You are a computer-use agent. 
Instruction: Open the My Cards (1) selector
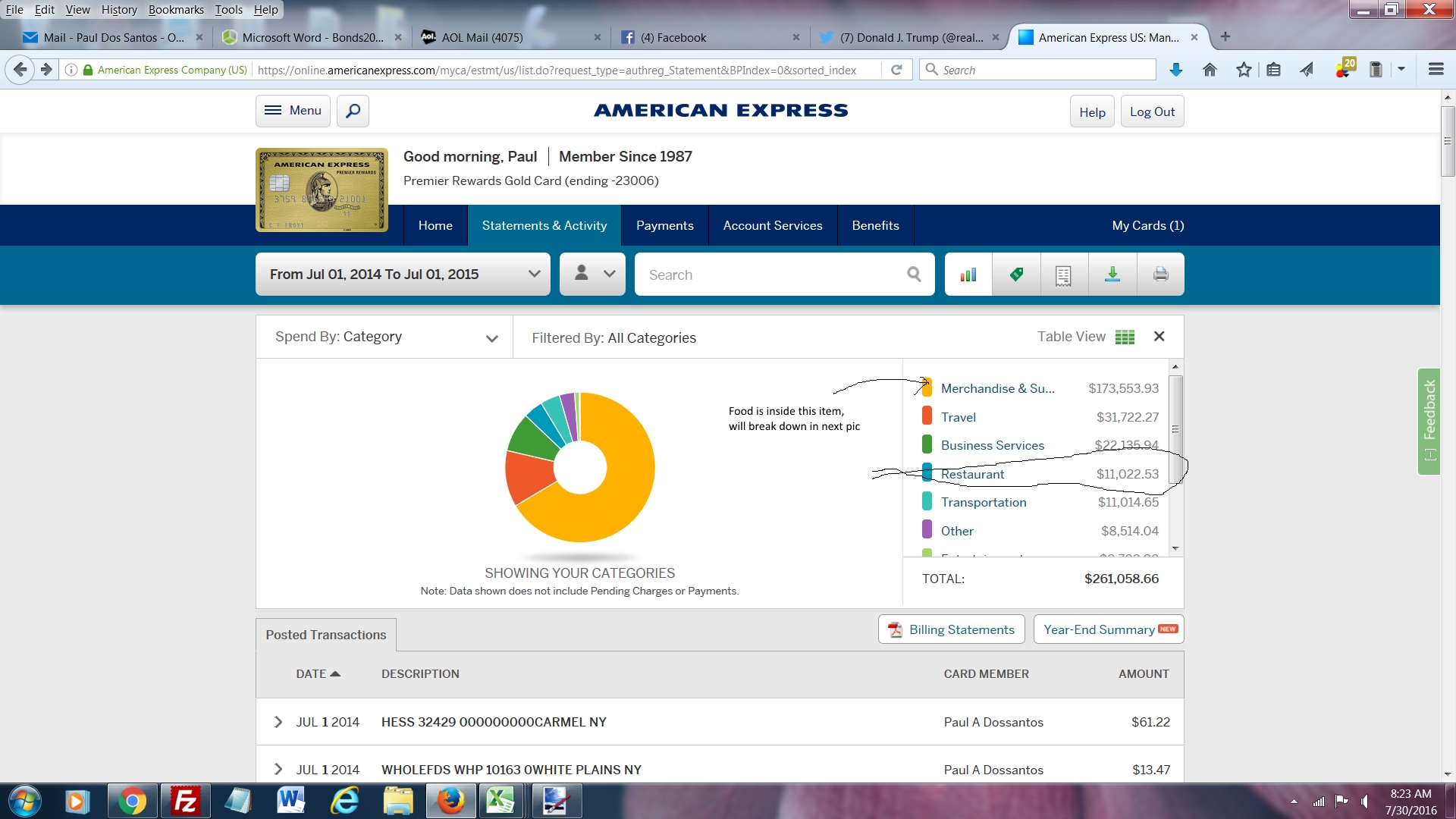pyautogui.click(x=1147, y=225)
